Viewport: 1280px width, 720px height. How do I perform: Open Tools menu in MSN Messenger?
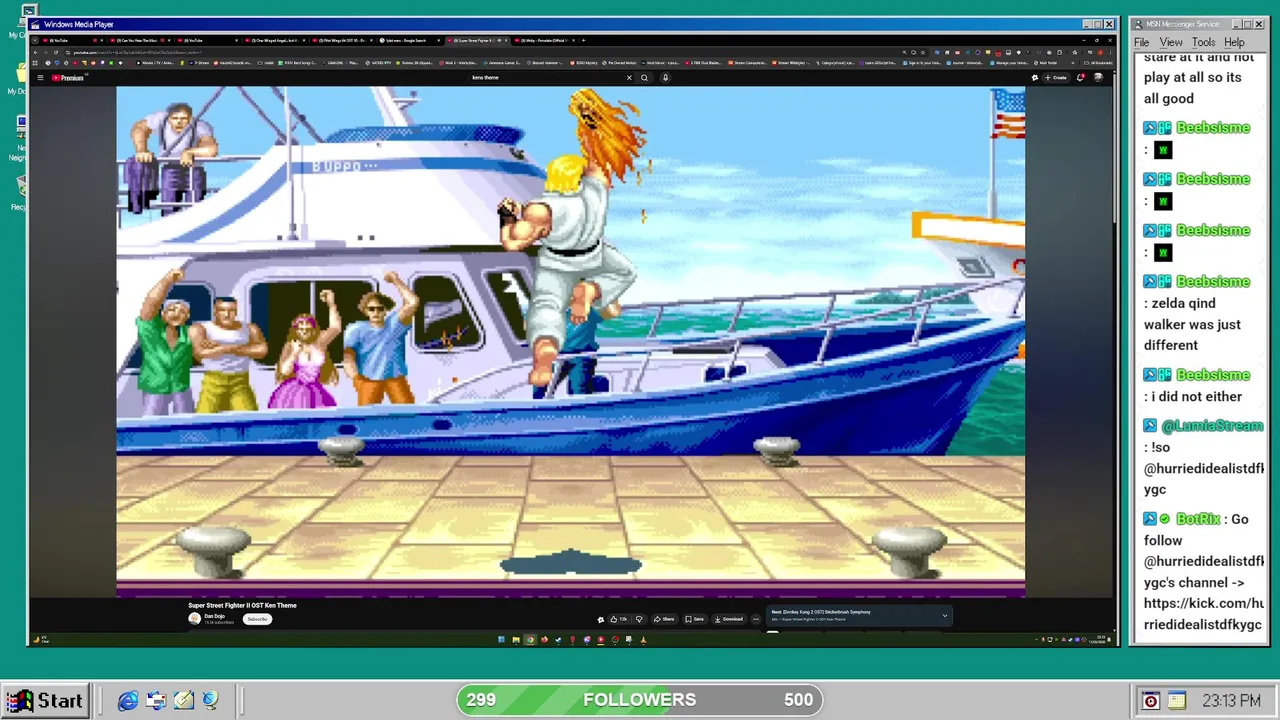1203,42
